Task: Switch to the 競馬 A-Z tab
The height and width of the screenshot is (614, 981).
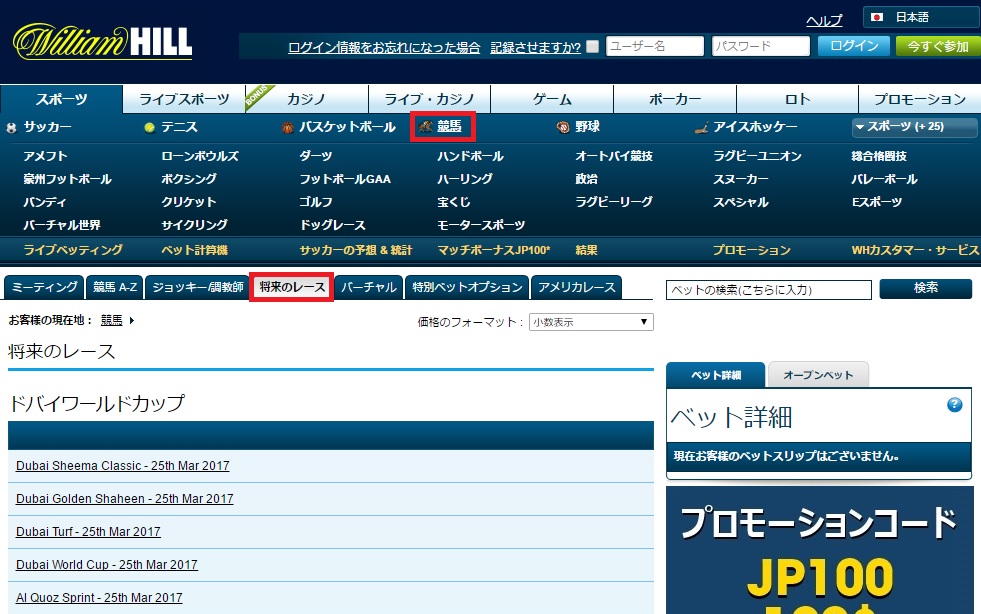Action: [x=115, y=287]
